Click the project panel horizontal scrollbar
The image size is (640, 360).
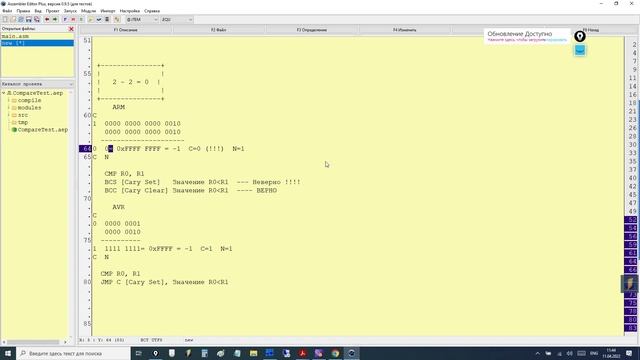pyautogui.click(x=34, y=342)
